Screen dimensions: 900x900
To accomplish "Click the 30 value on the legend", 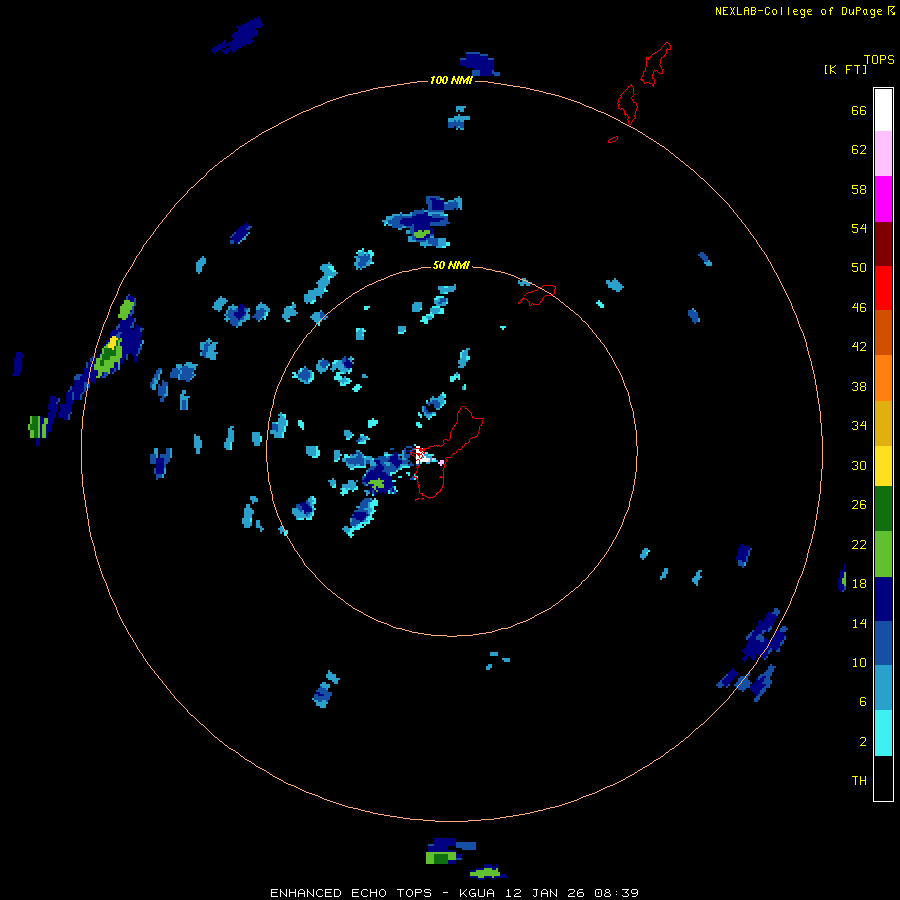I will [x=859, y=465].
